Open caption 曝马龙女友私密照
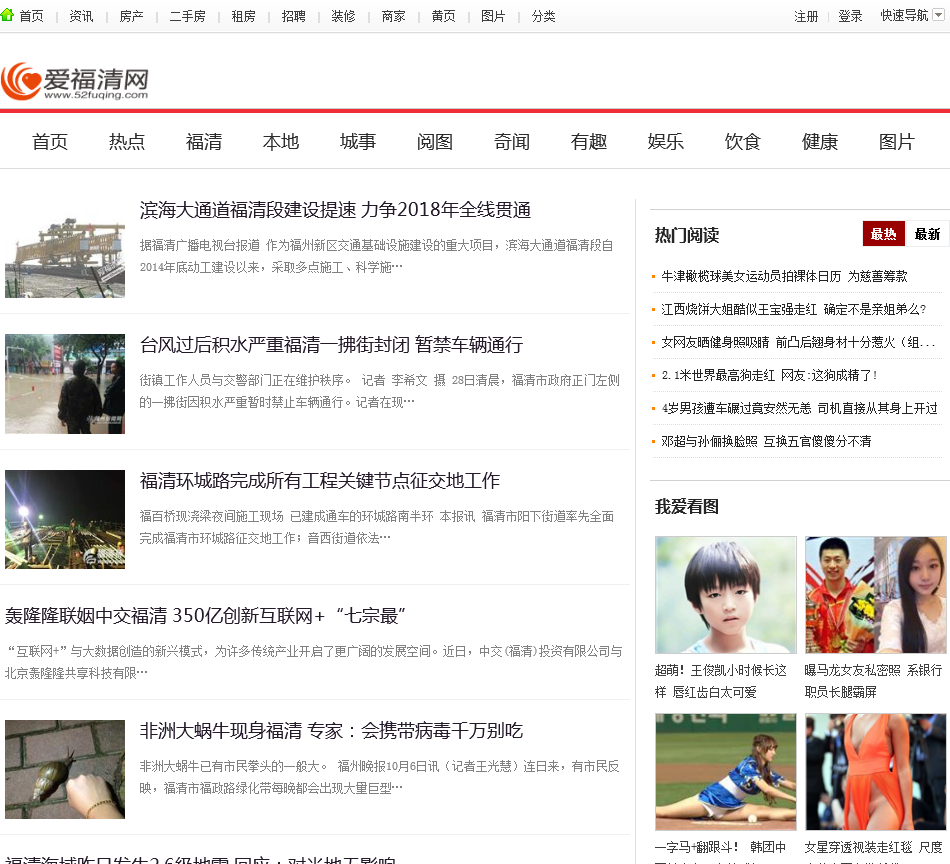 [873, 681]
